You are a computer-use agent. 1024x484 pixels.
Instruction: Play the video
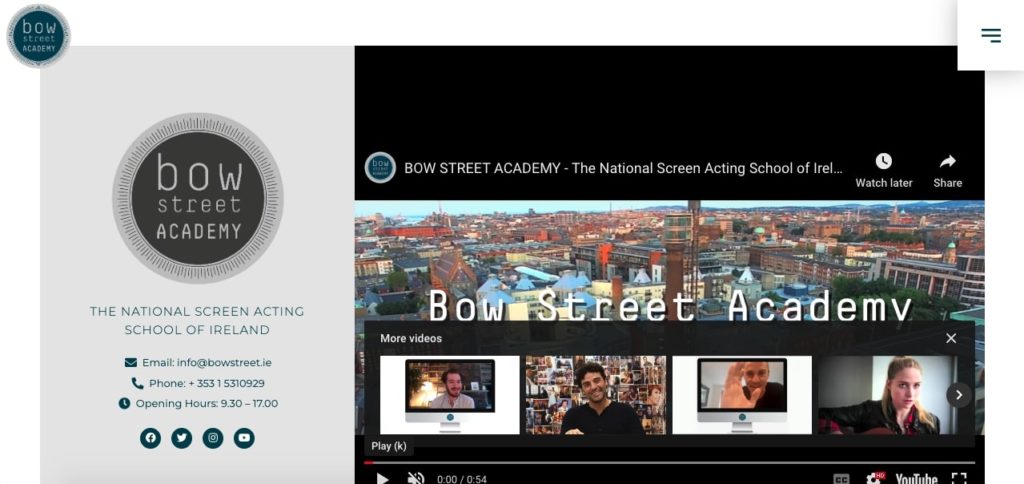(x=382, y=479)
